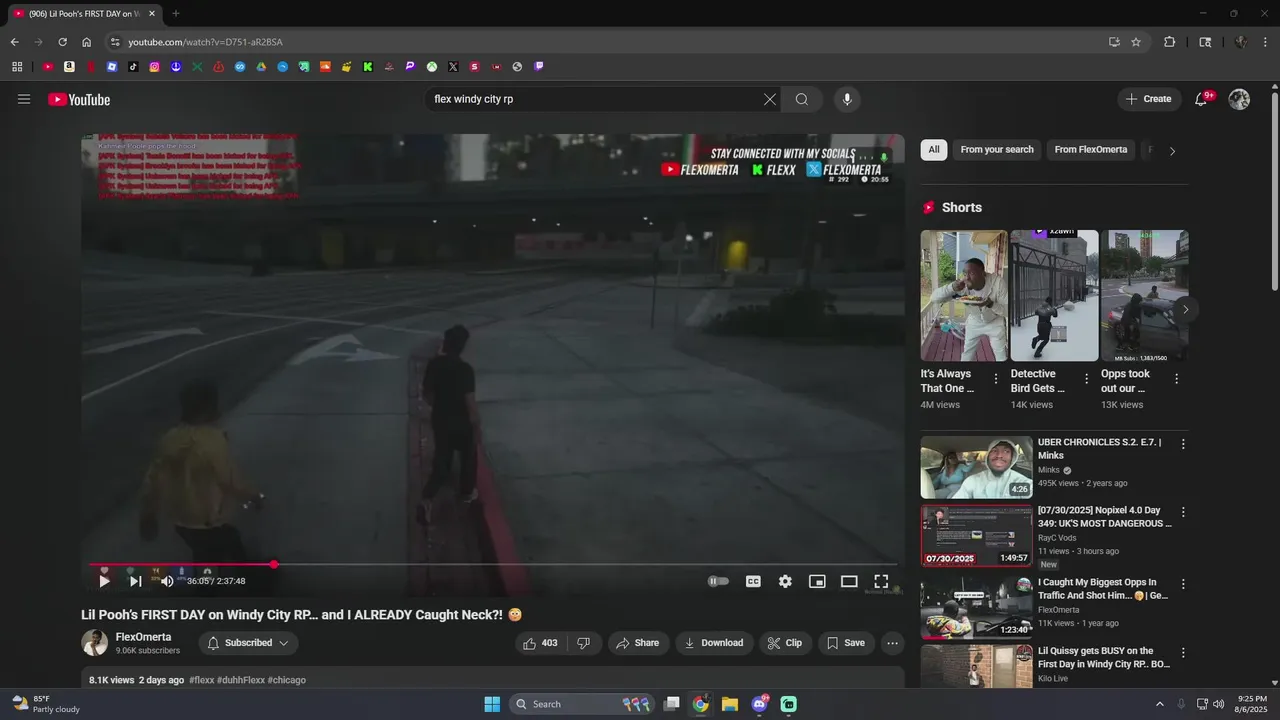Show next Shorts with the arrow
Viewport: 1280px width, 720px height.
pos(1185,309)
